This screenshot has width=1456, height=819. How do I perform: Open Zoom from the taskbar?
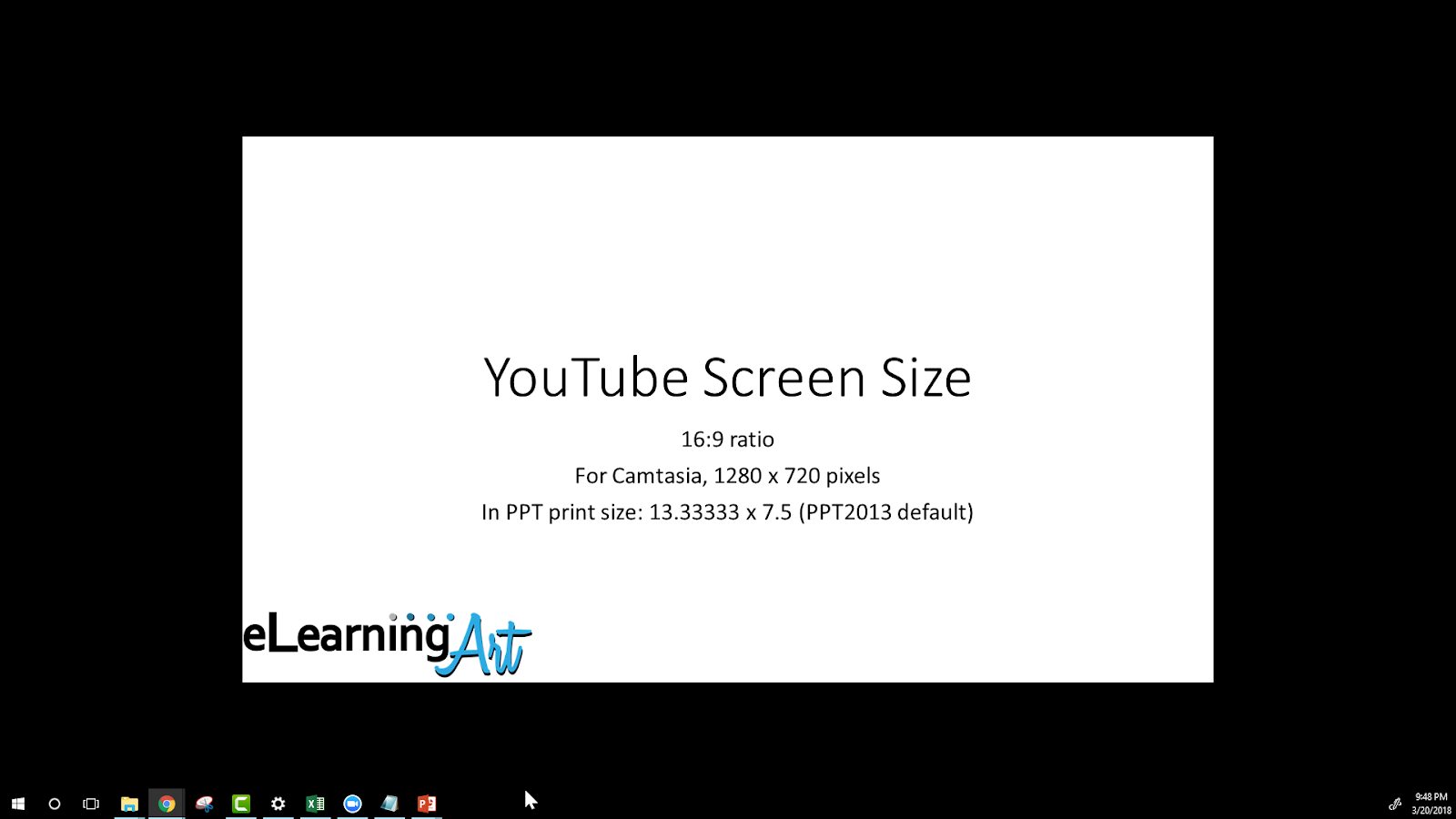352,804
